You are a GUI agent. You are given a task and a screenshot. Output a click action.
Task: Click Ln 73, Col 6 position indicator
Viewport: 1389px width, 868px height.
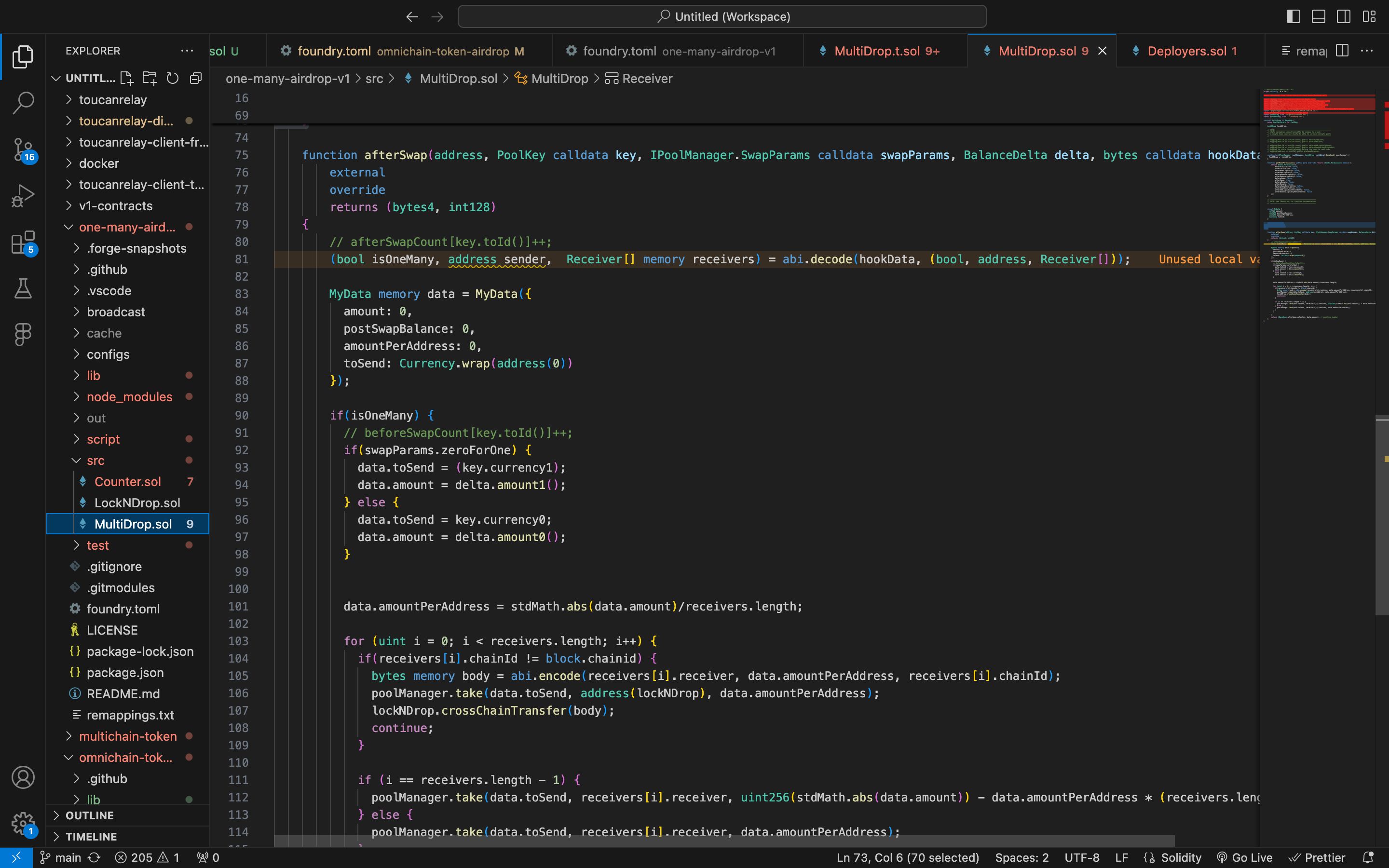click(x=908, y=858)
